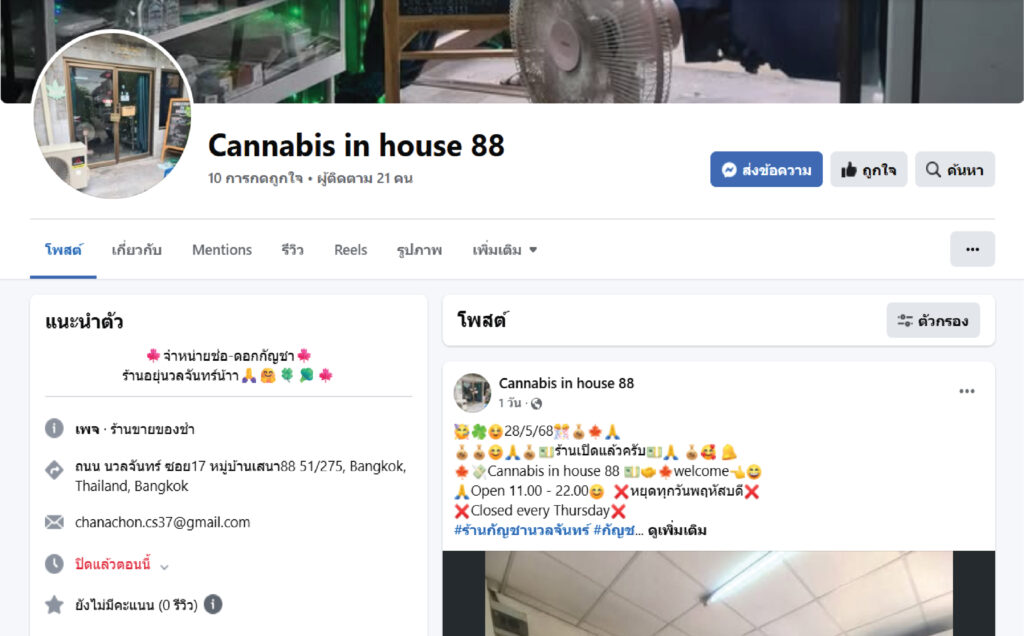Click the #ร้านกัญชานวลจันทร์ hashtag
Image resolution: width=1024 pixels, height=636 pixels.
click(x=522, y=530)
